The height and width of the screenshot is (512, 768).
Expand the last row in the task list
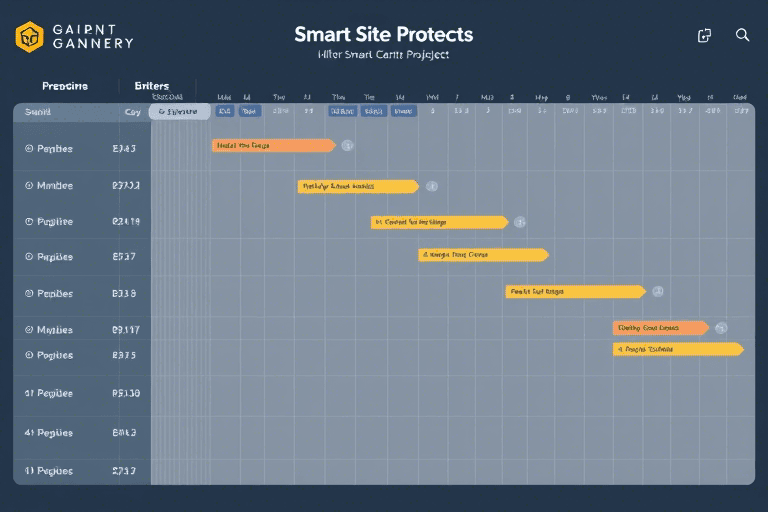pos(29,469)
